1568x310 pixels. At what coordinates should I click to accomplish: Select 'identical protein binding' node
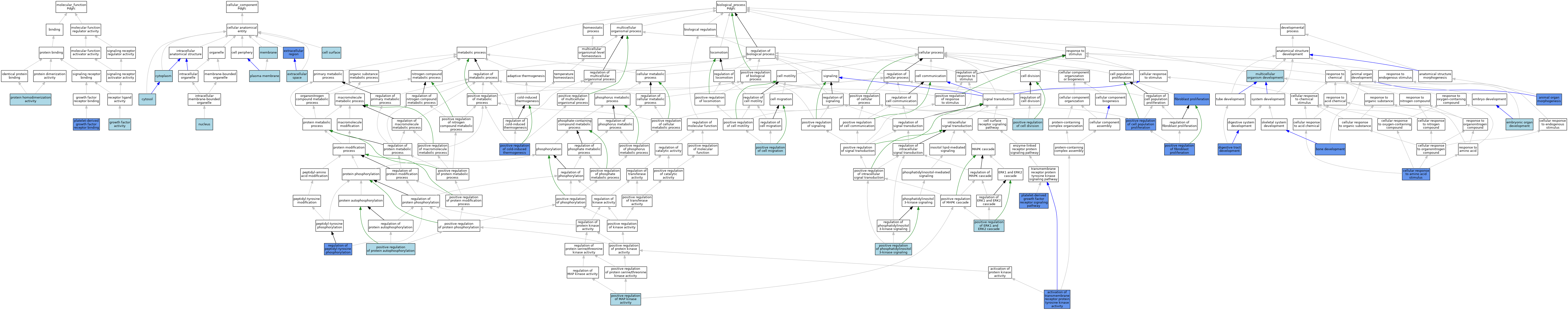[15, 76]
